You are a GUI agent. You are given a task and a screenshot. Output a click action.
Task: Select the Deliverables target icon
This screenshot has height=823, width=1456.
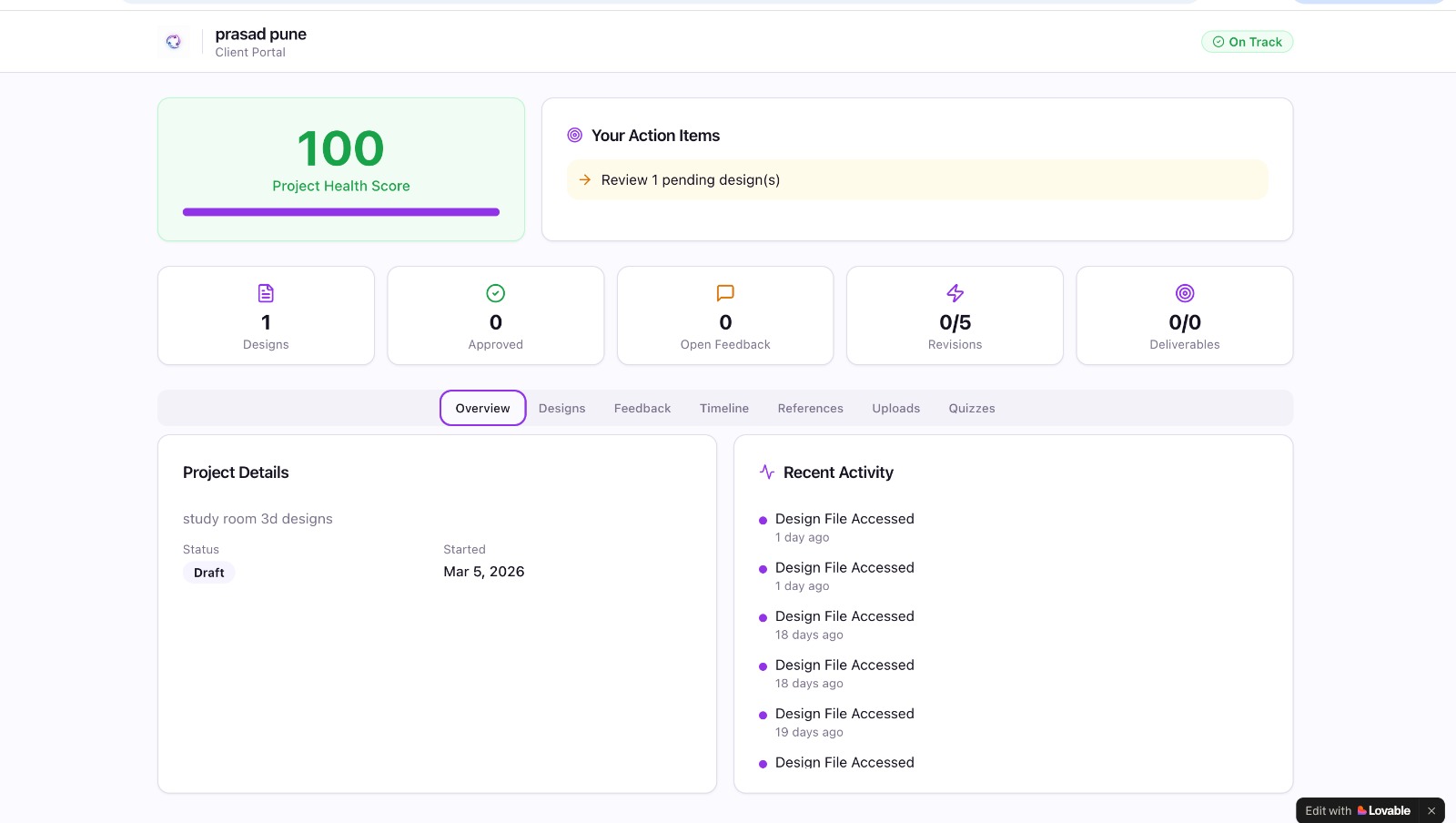1185,293
